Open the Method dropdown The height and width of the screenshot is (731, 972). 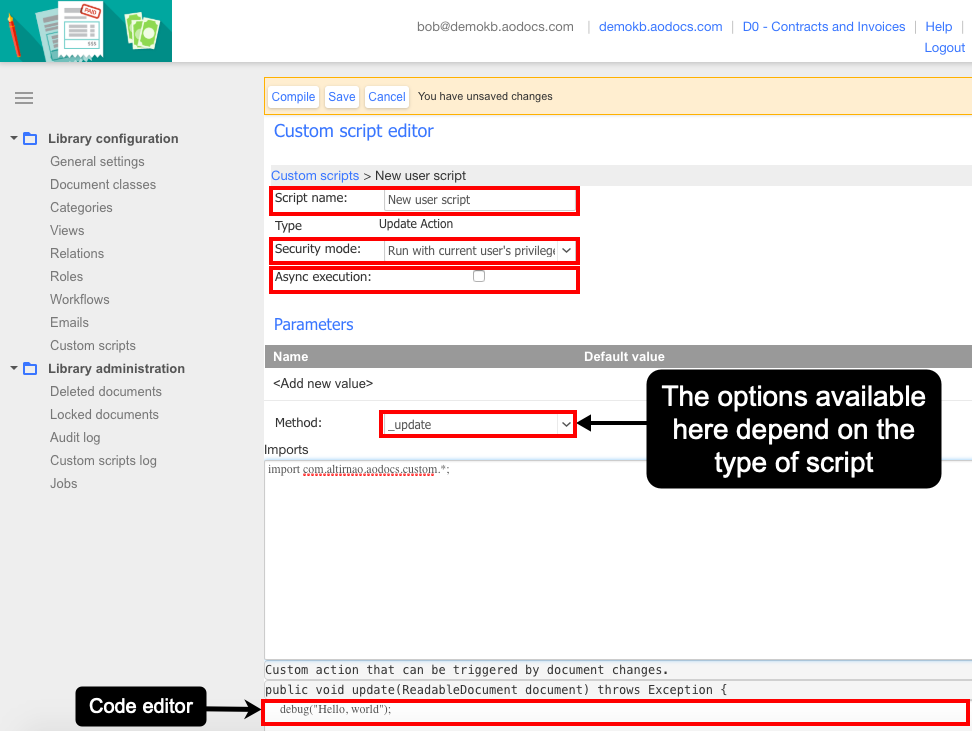click(x=479, y=424)
